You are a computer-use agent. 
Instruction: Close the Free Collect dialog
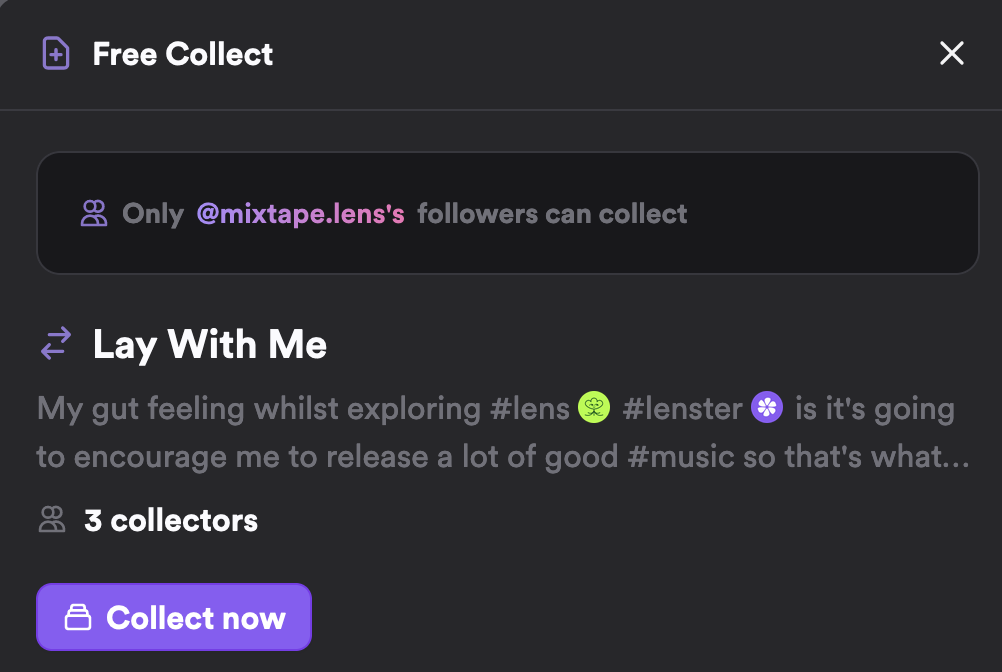pyautogui.click(x=952, y=53)
